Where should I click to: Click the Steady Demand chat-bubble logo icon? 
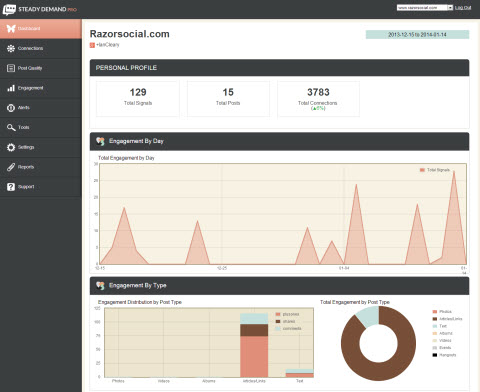[9, 9]
